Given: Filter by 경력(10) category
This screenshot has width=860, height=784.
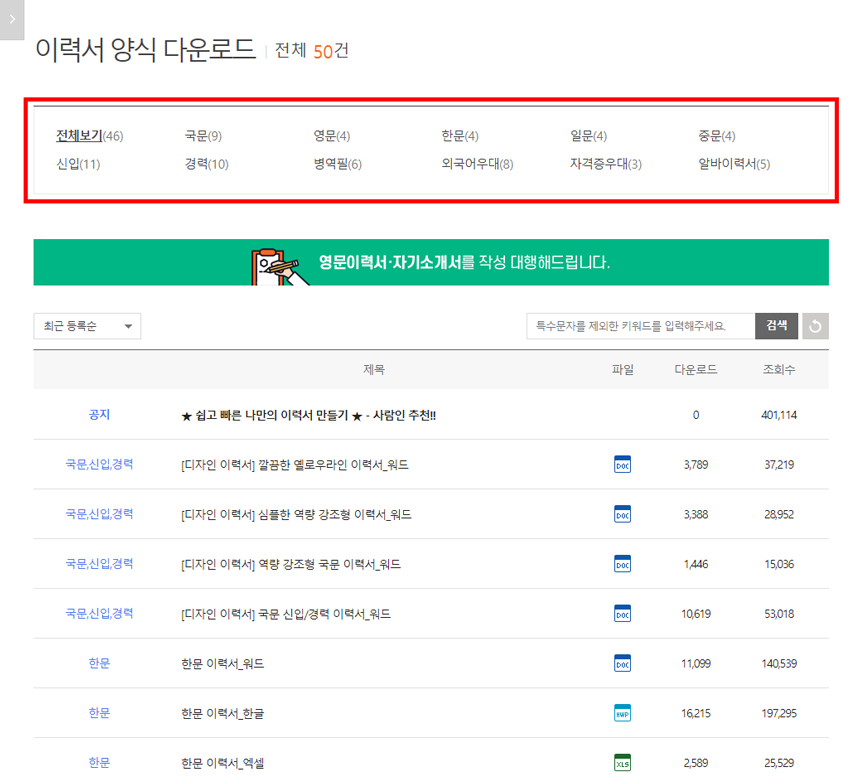Looking at the screenshot, I should (206, 163).
